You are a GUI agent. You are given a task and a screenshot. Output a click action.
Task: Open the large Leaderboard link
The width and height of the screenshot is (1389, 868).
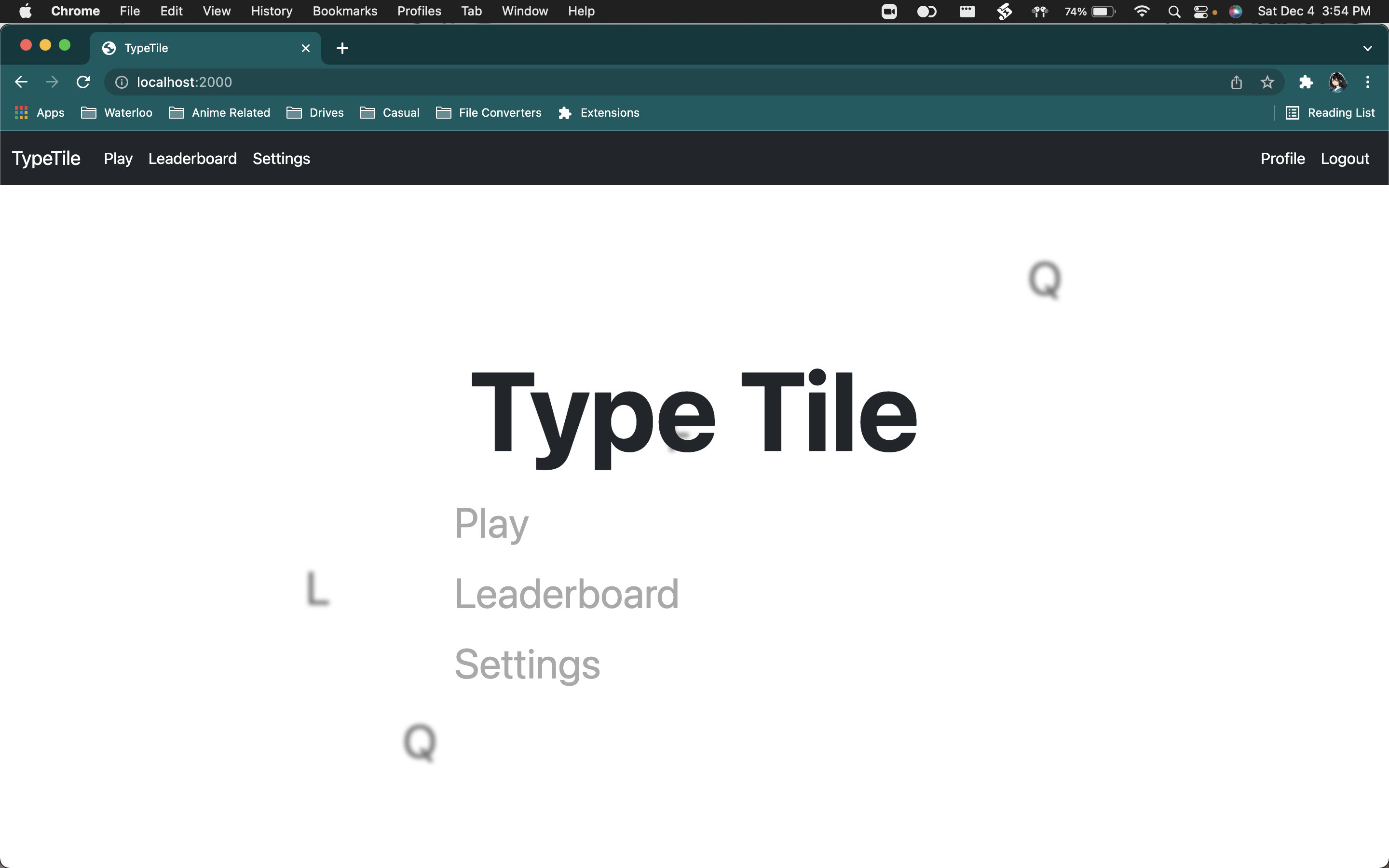[566, 594]
